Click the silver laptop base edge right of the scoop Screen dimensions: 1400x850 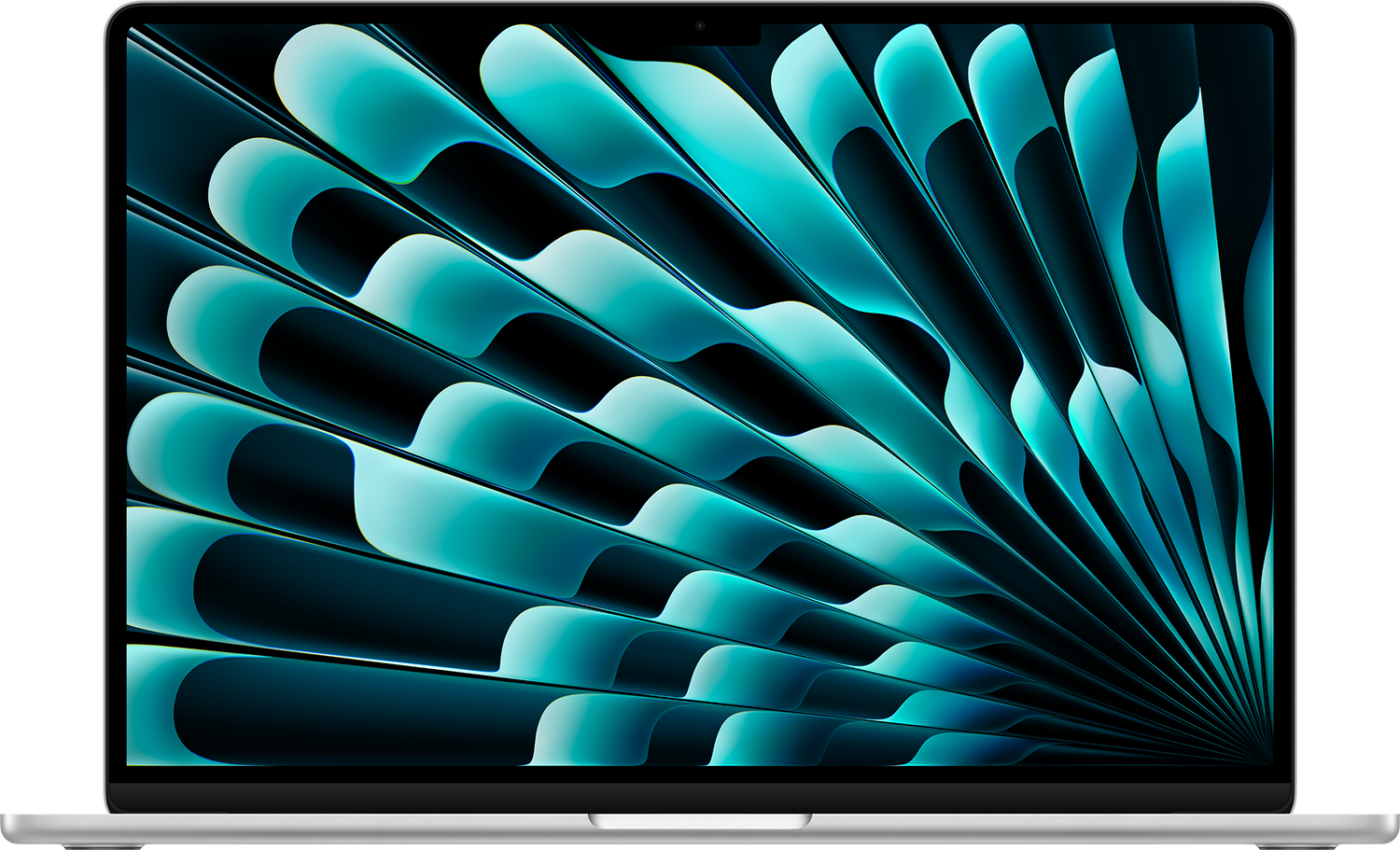coord(1073,827)
